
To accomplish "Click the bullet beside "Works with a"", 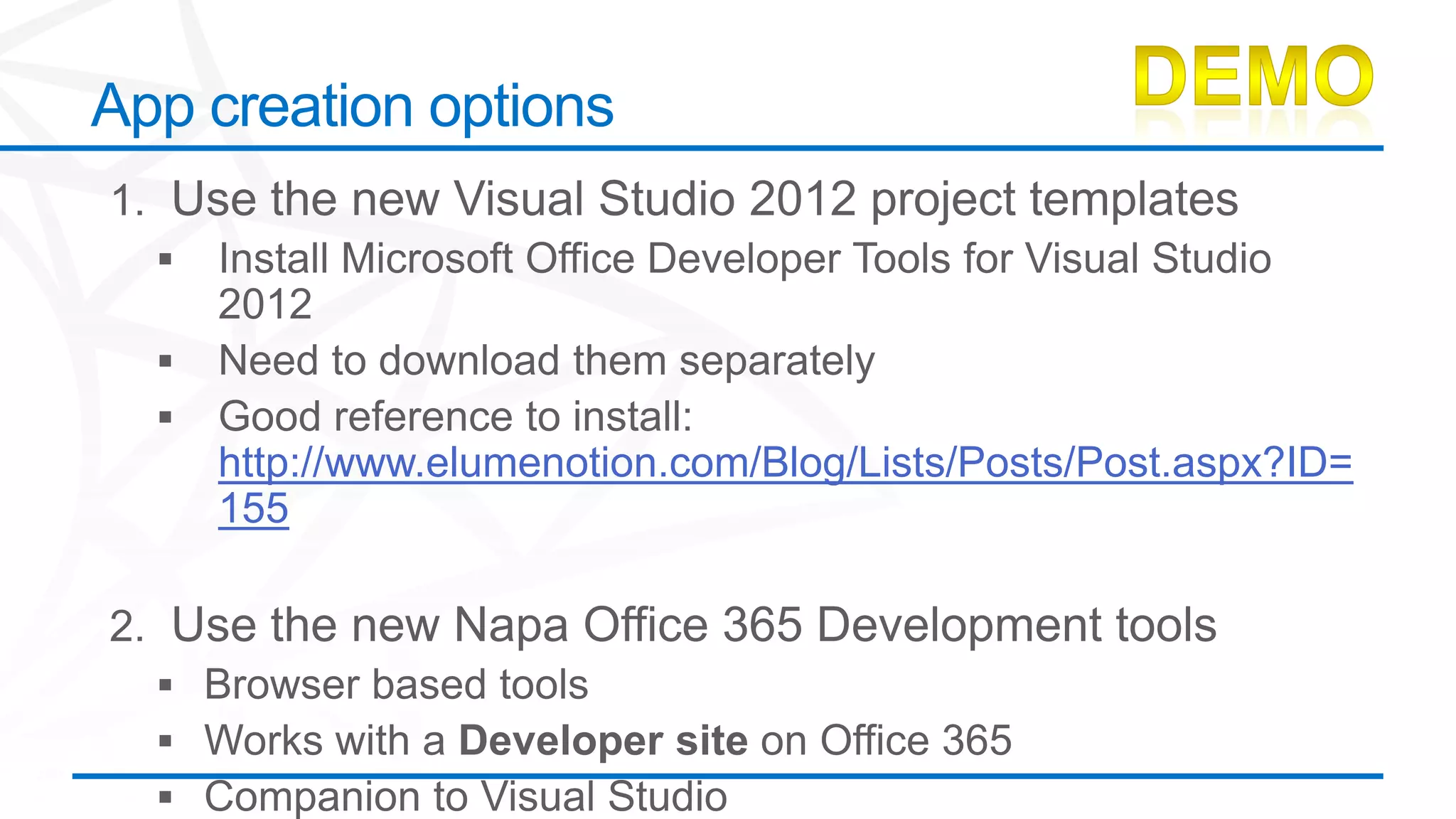I will (x=166, y=742).
